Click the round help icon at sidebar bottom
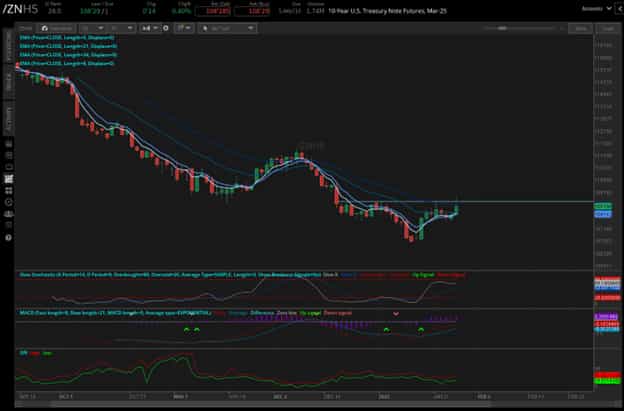The height and width of the screenshot is (411, 624). click(x=8, y=238)
